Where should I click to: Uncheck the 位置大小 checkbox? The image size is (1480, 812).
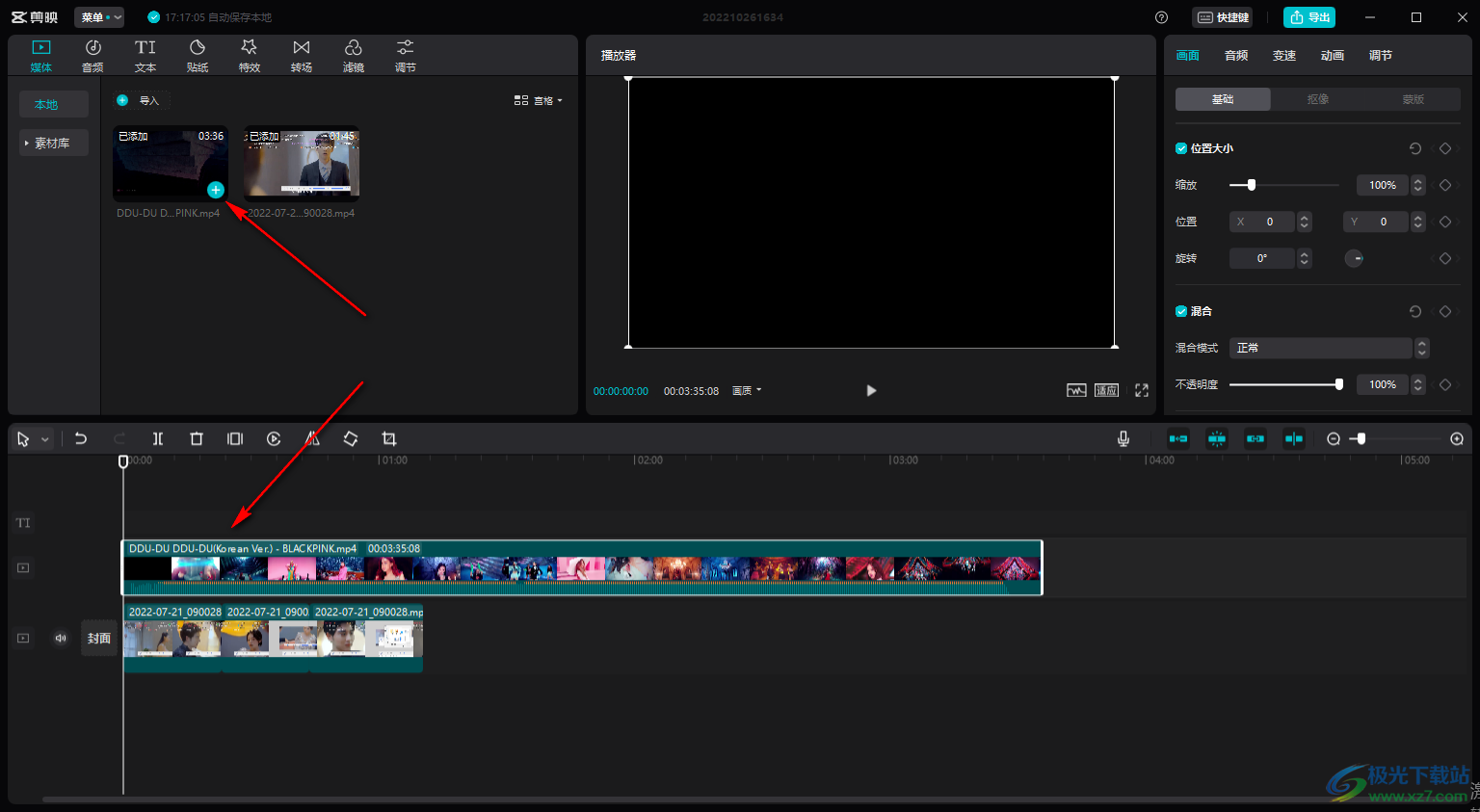point(1181,148)
